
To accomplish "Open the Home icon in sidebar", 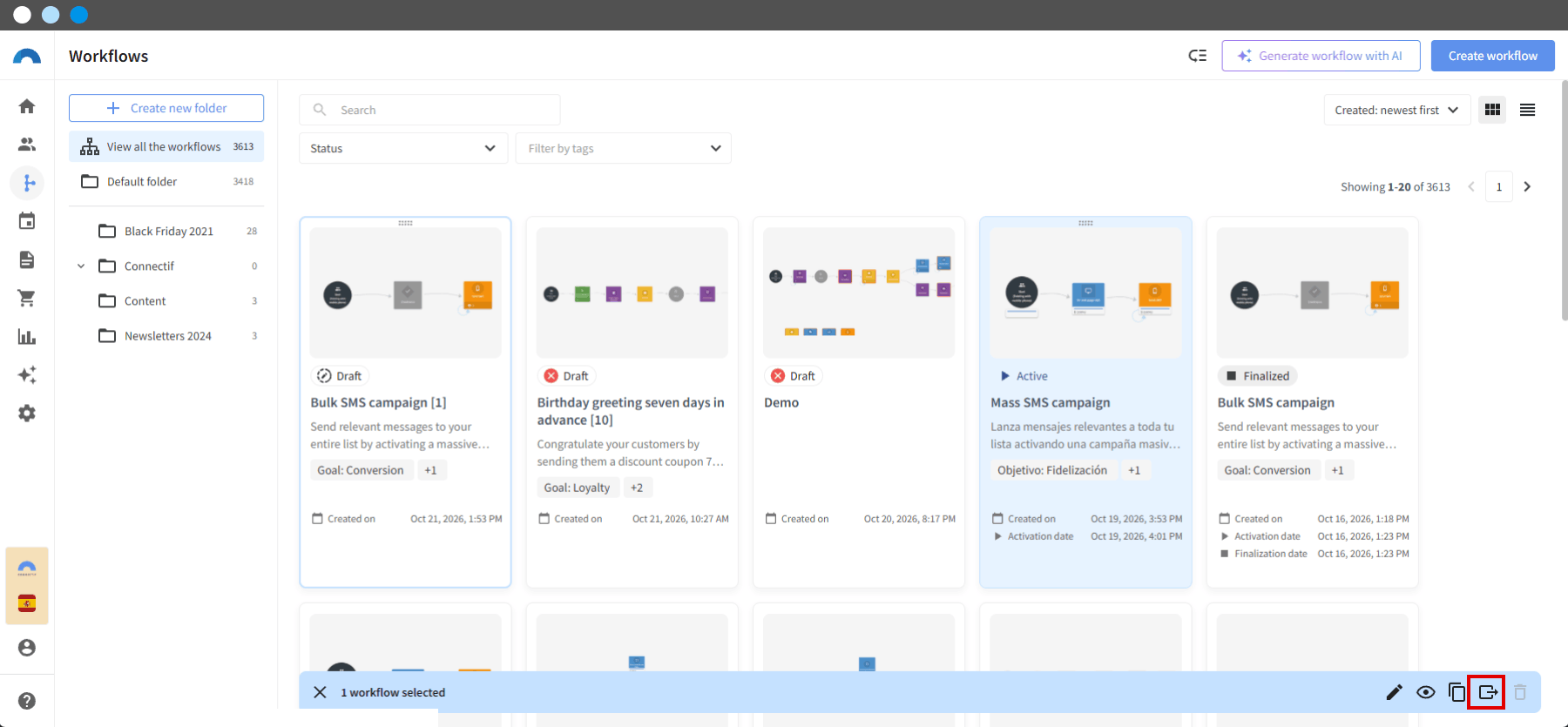I will [x=27, y=106].
